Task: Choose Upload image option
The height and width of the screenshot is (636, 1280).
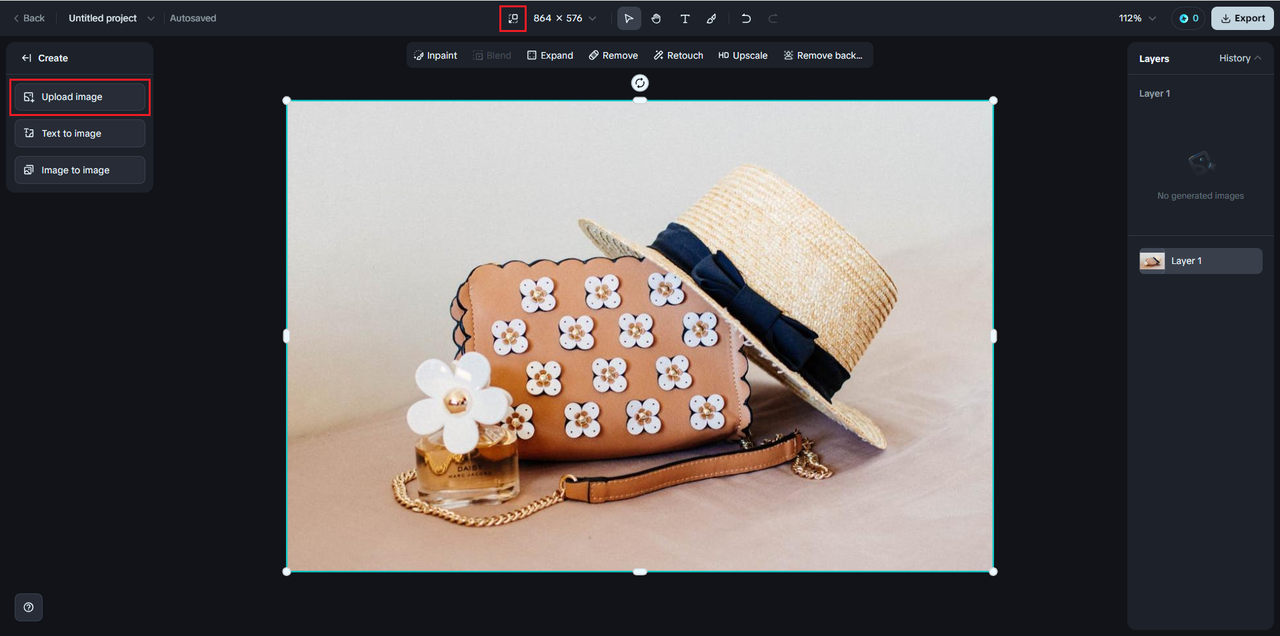Action: click(80, 97)
